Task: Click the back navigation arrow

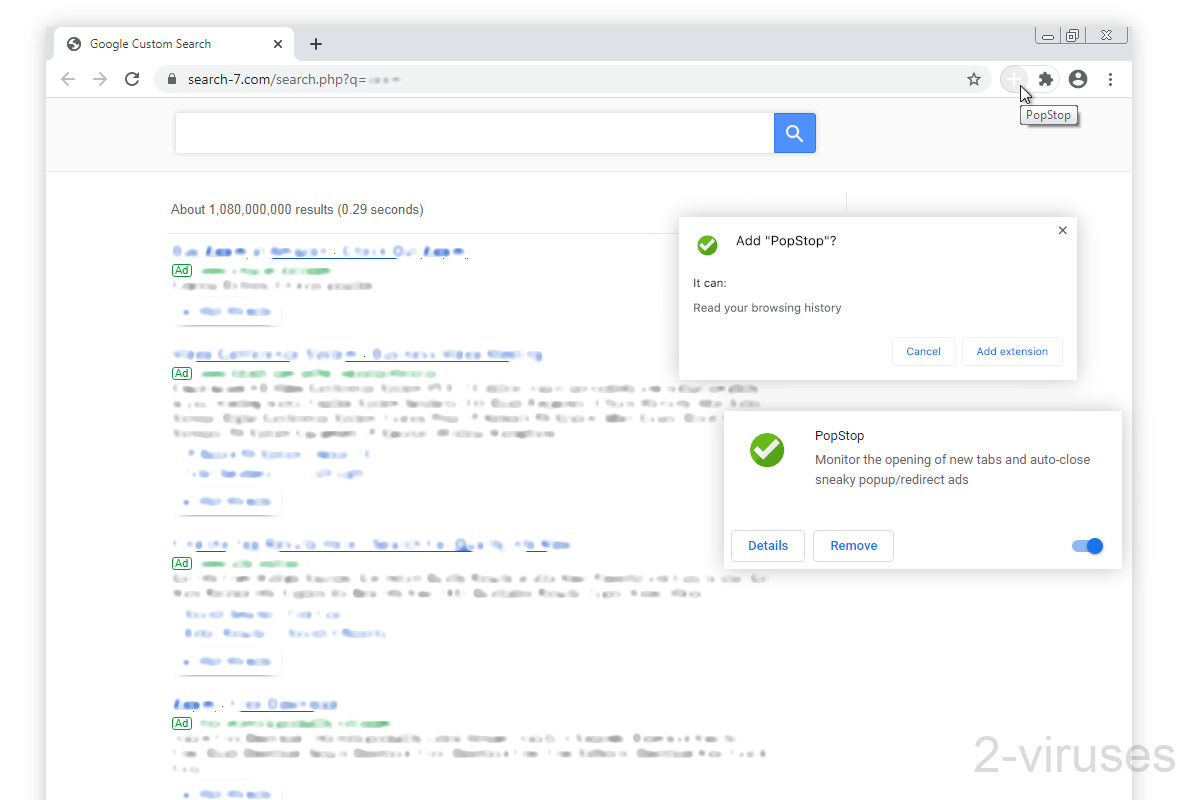Action: (x=67, y=79)
